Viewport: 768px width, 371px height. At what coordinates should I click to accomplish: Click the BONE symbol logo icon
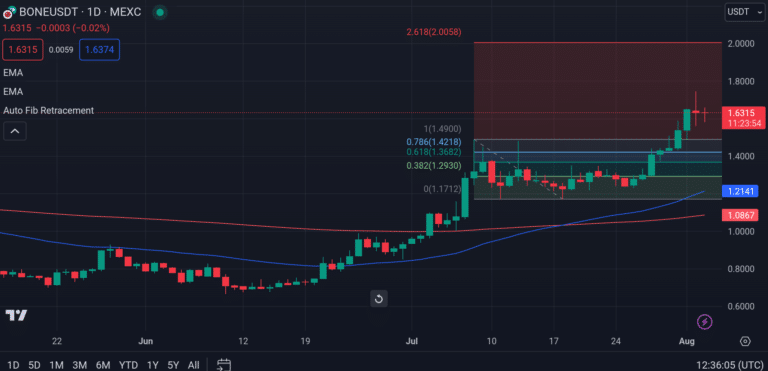9,12
